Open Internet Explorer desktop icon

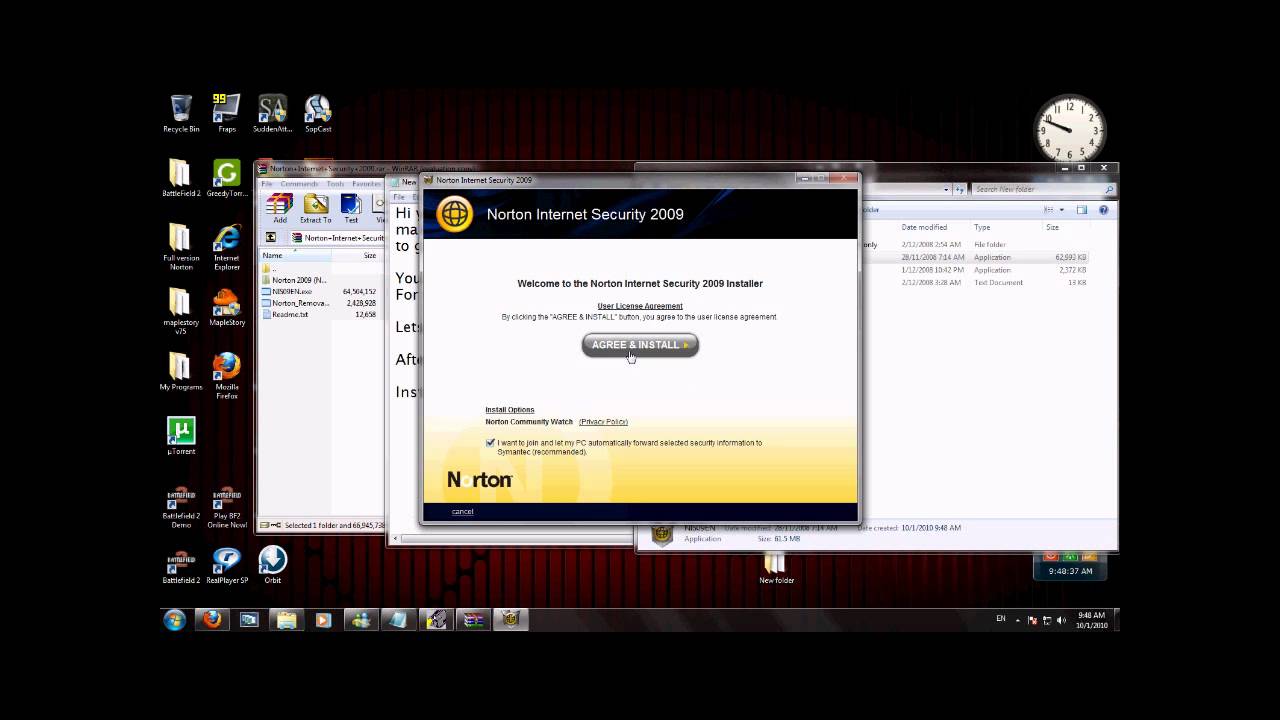click(227, 248)
